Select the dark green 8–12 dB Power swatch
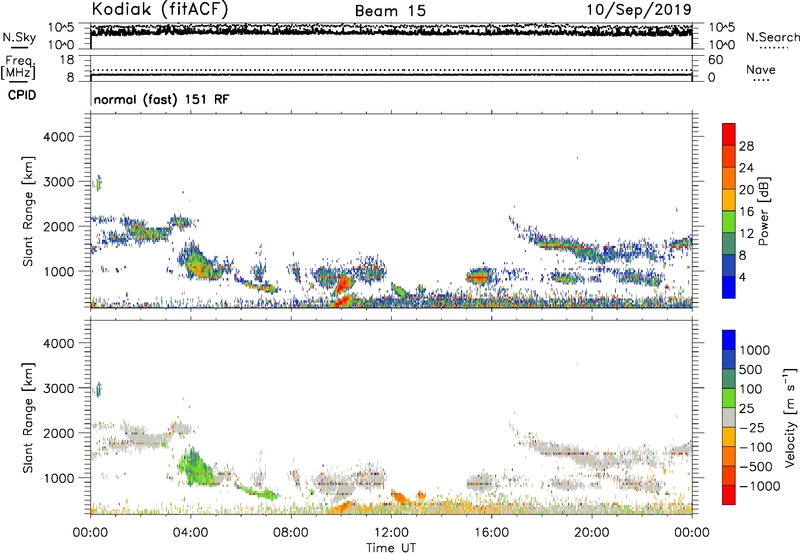 (729, 243)
